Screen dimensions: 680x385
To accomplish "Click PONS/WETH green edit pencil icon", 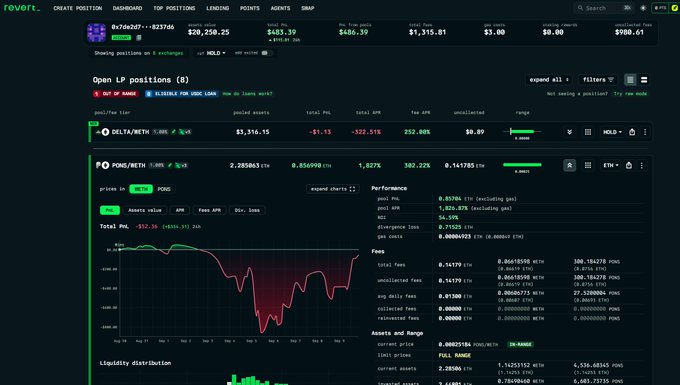I will (170, 165).
